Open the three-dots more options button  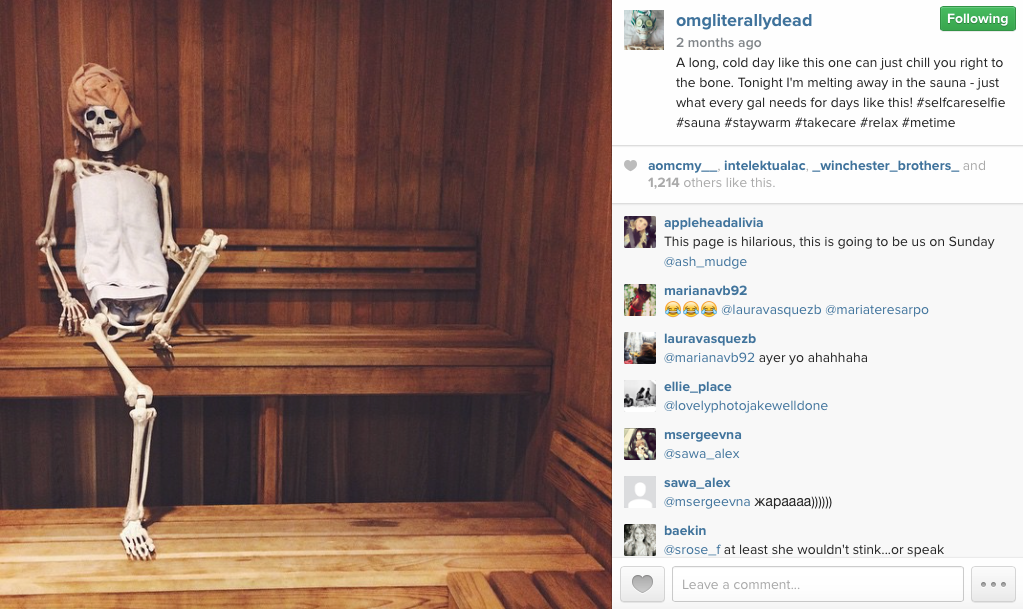click(x=993, y=584)
